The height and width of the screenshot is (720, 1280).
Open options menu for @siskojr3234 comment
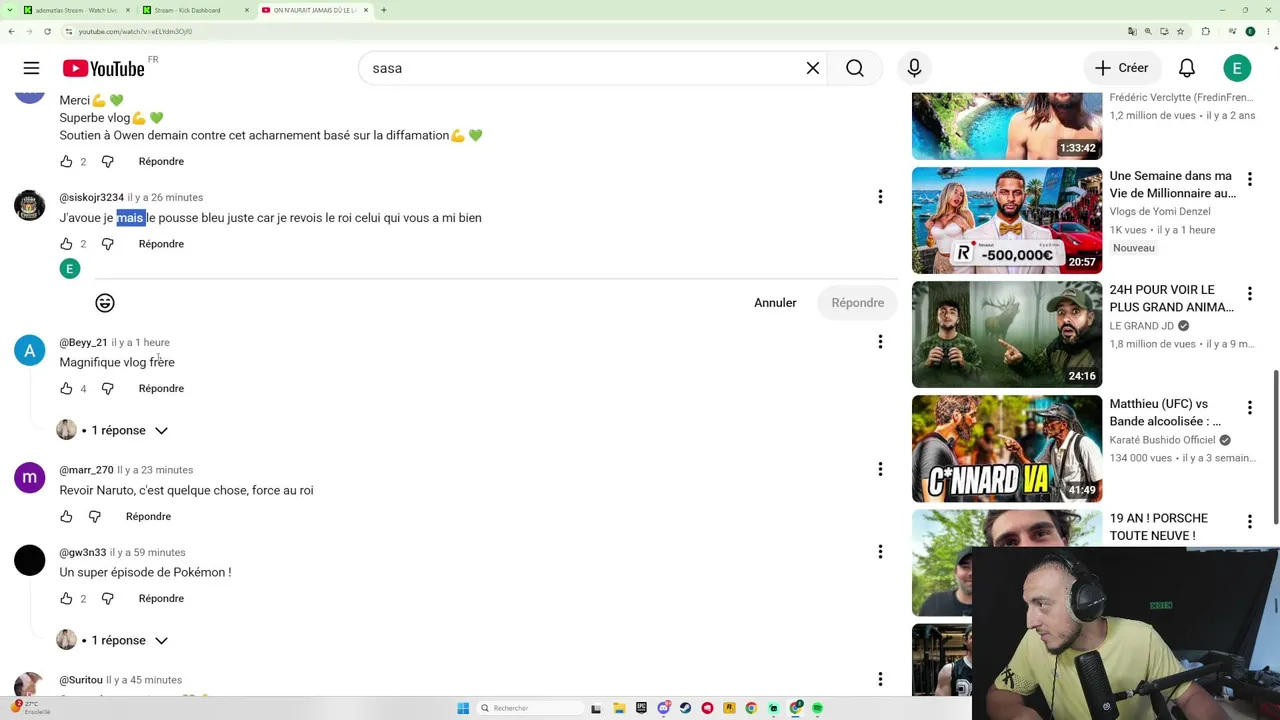pyautogui.click(x=880, y=197)
